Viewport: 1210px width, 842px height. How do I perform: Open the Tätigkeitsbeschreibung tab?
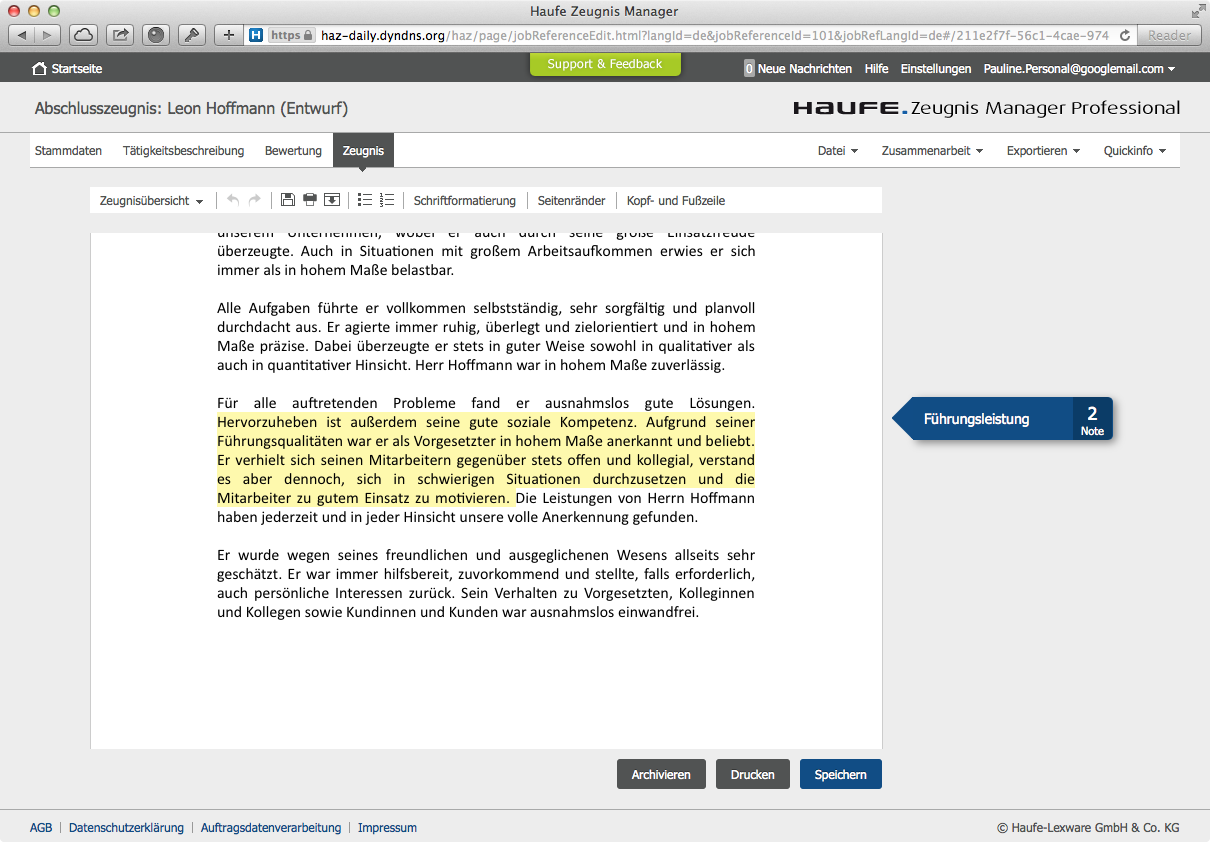[184, 151]
